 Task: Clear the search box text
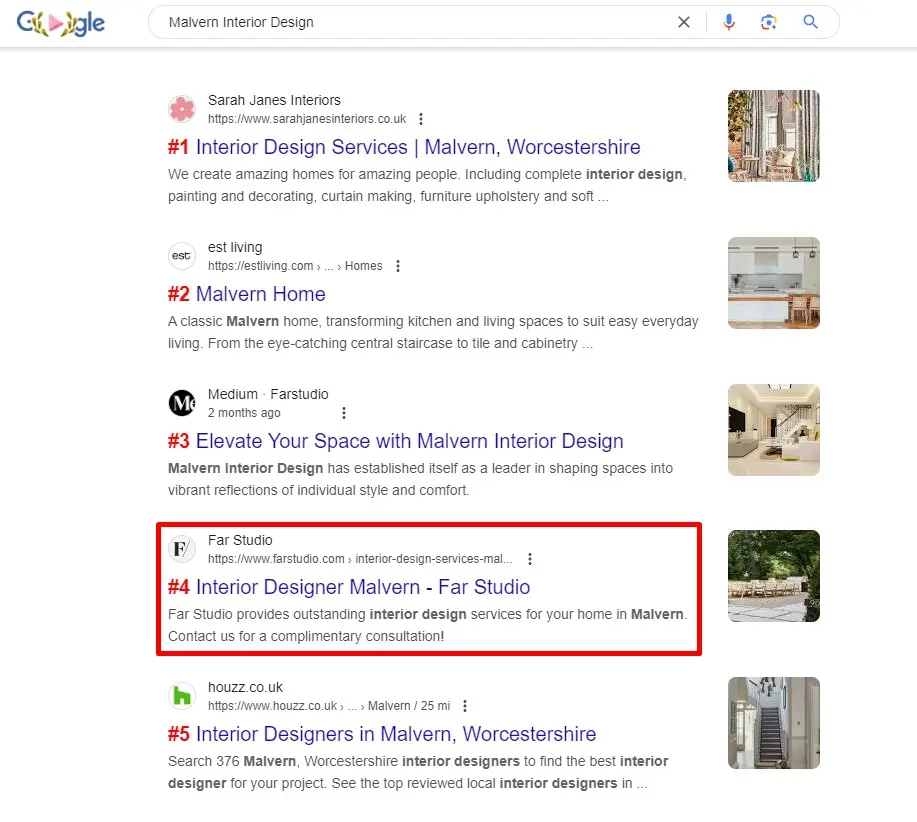pyautogui.click(x=684, y=22)
